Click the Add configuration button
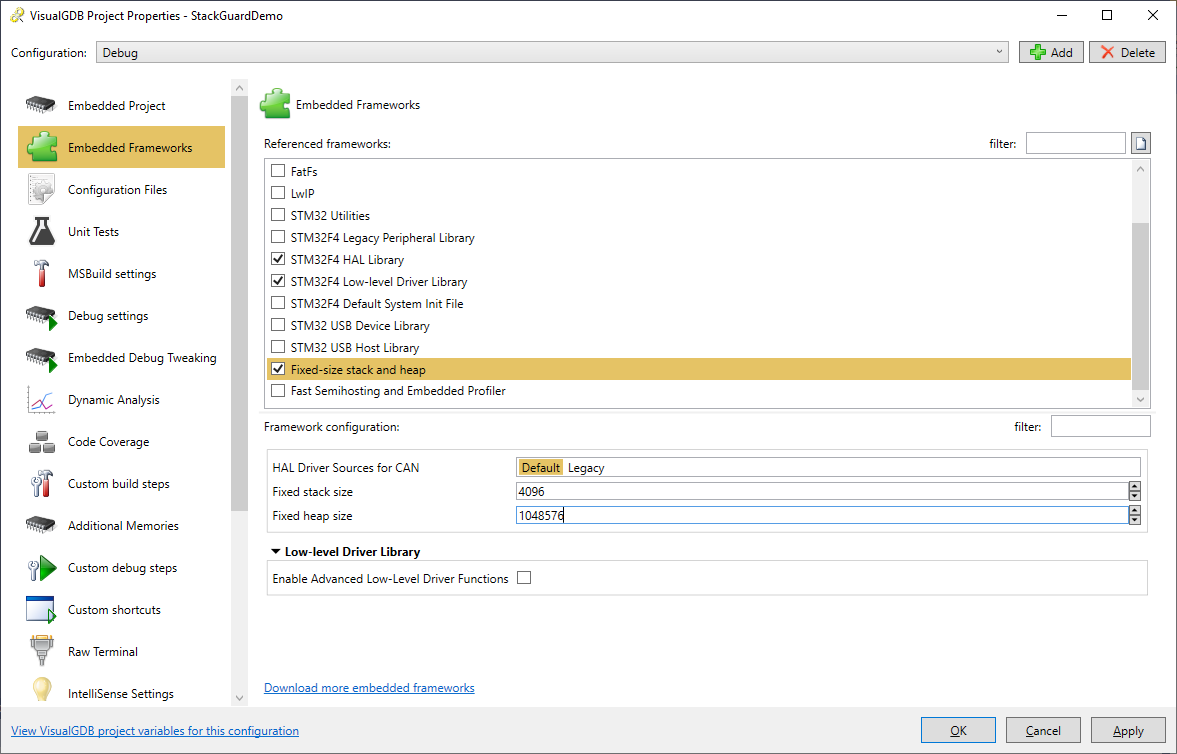Screen dimensions: 1177x754 [1051, 52]
